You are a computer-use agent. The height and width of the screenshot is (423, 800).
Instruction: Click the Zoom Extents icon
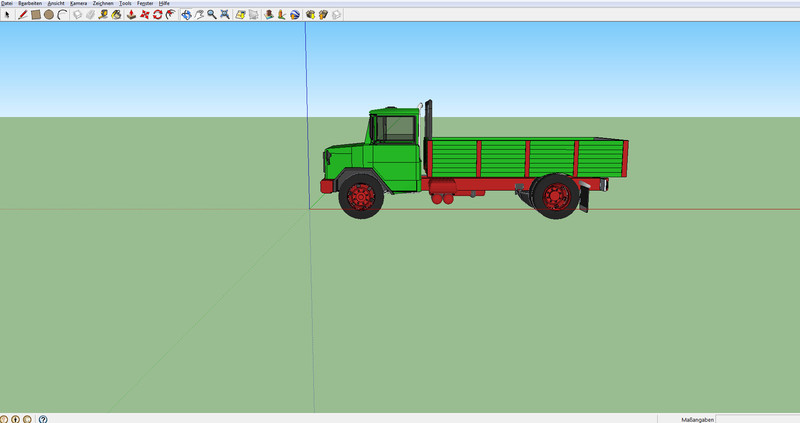tap(224, 15)
